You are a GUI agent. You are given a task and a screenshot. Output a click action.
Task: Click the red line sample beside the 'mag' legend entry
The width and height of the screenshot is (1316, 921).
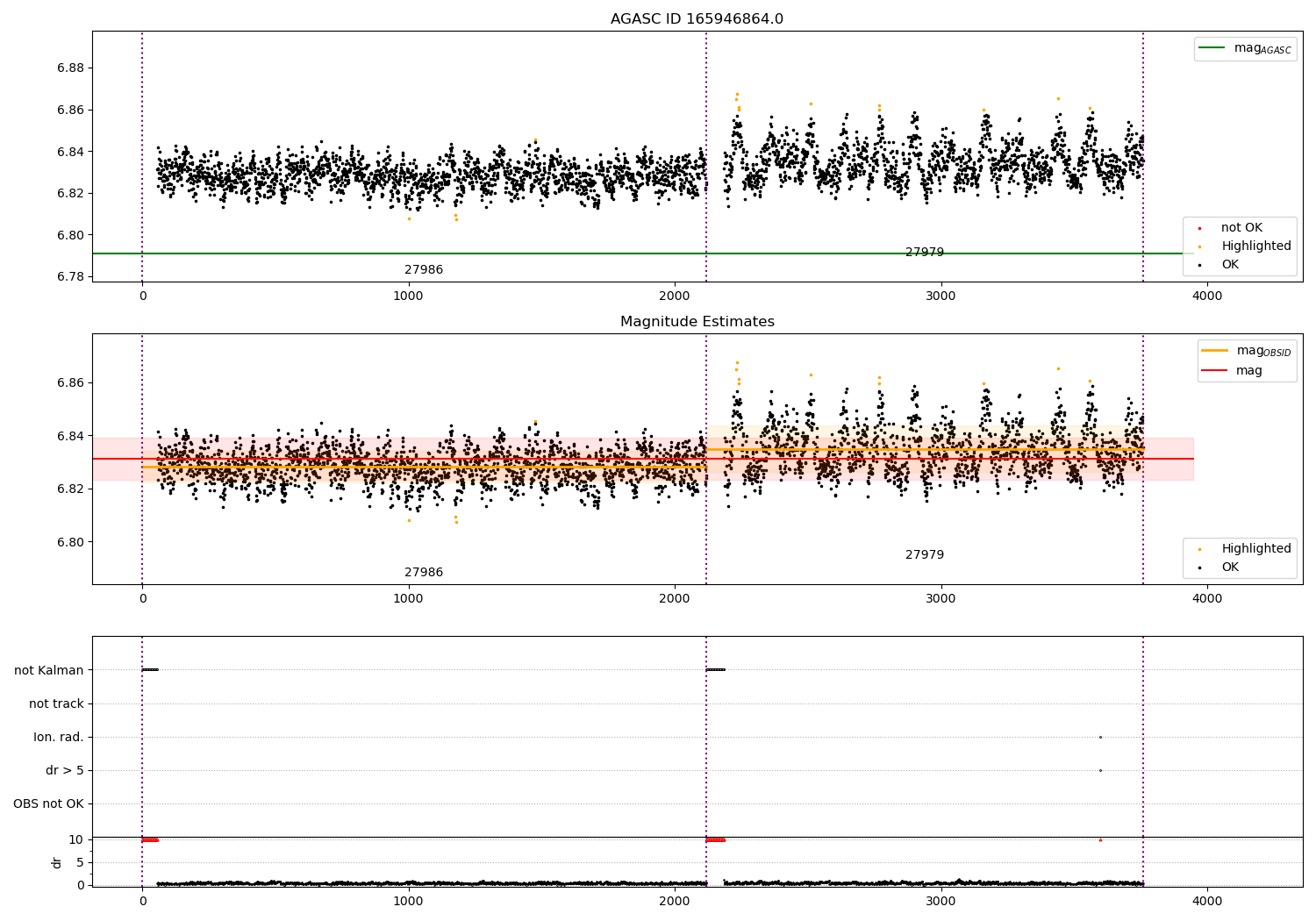click(x=1214, y=371)
